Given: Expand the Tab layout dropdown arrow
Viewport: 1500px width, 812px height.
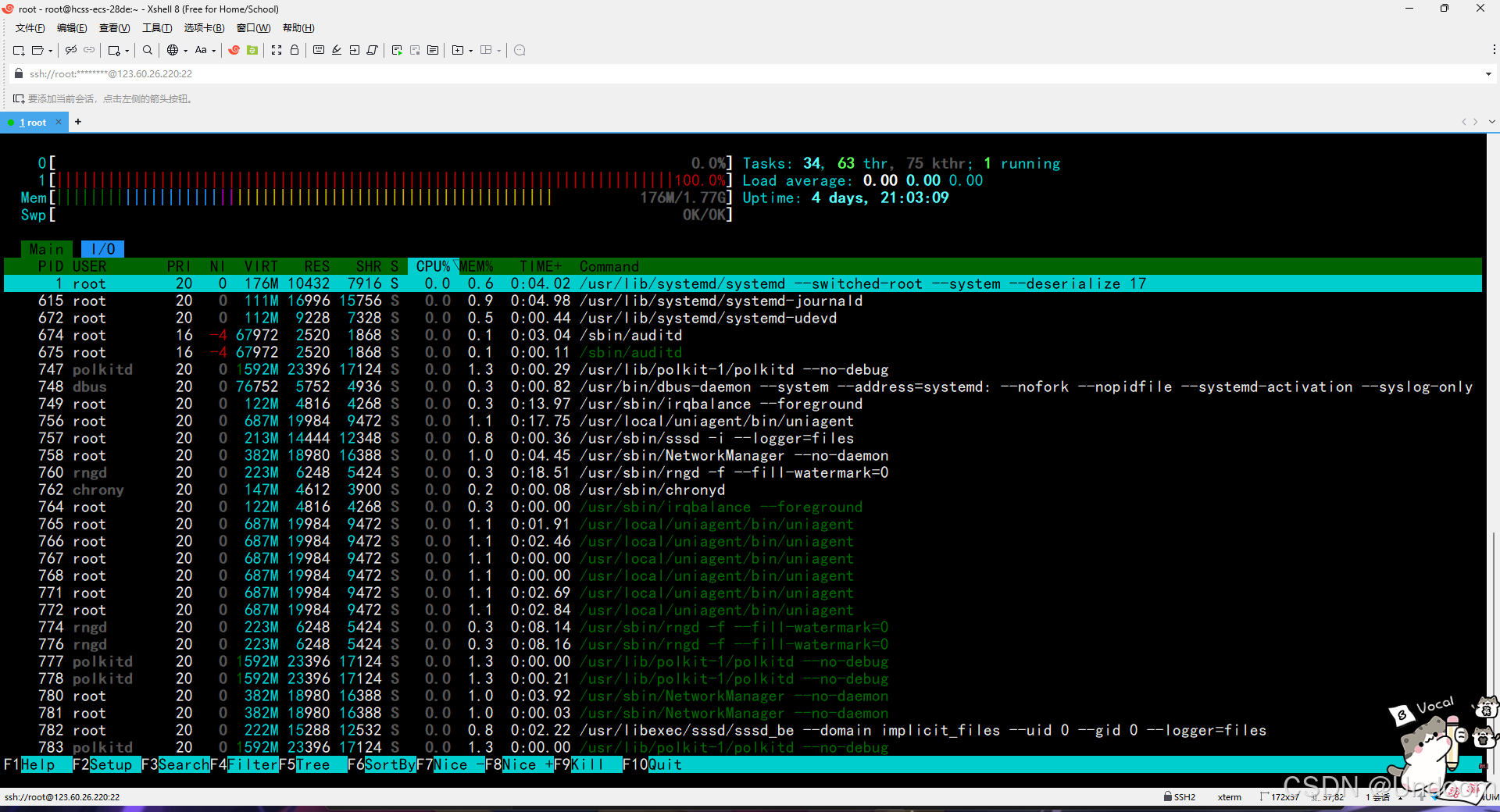Looking at the screenshot, I should pos(499,51).
